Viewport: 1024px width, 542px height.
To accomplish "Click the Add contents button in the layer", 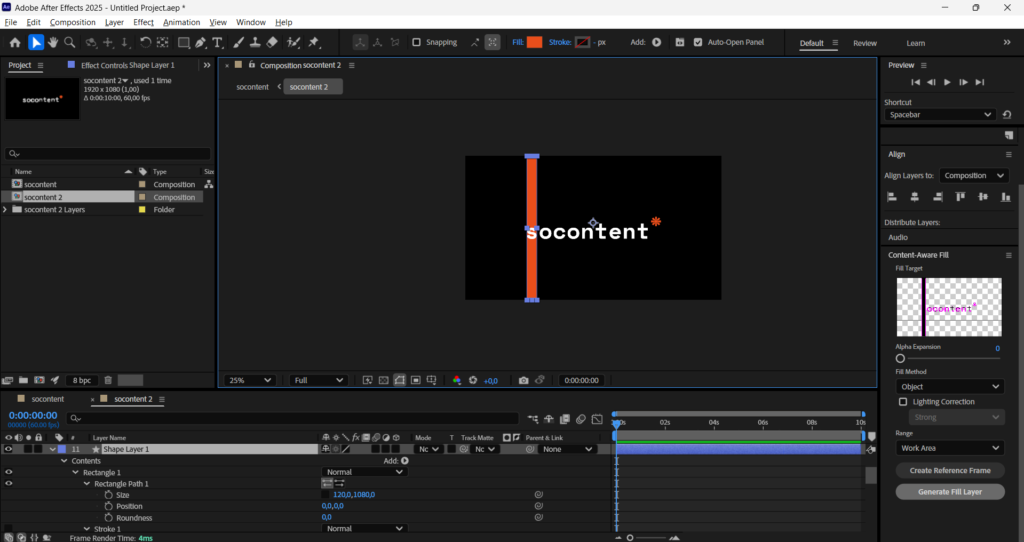I will 405,461.
